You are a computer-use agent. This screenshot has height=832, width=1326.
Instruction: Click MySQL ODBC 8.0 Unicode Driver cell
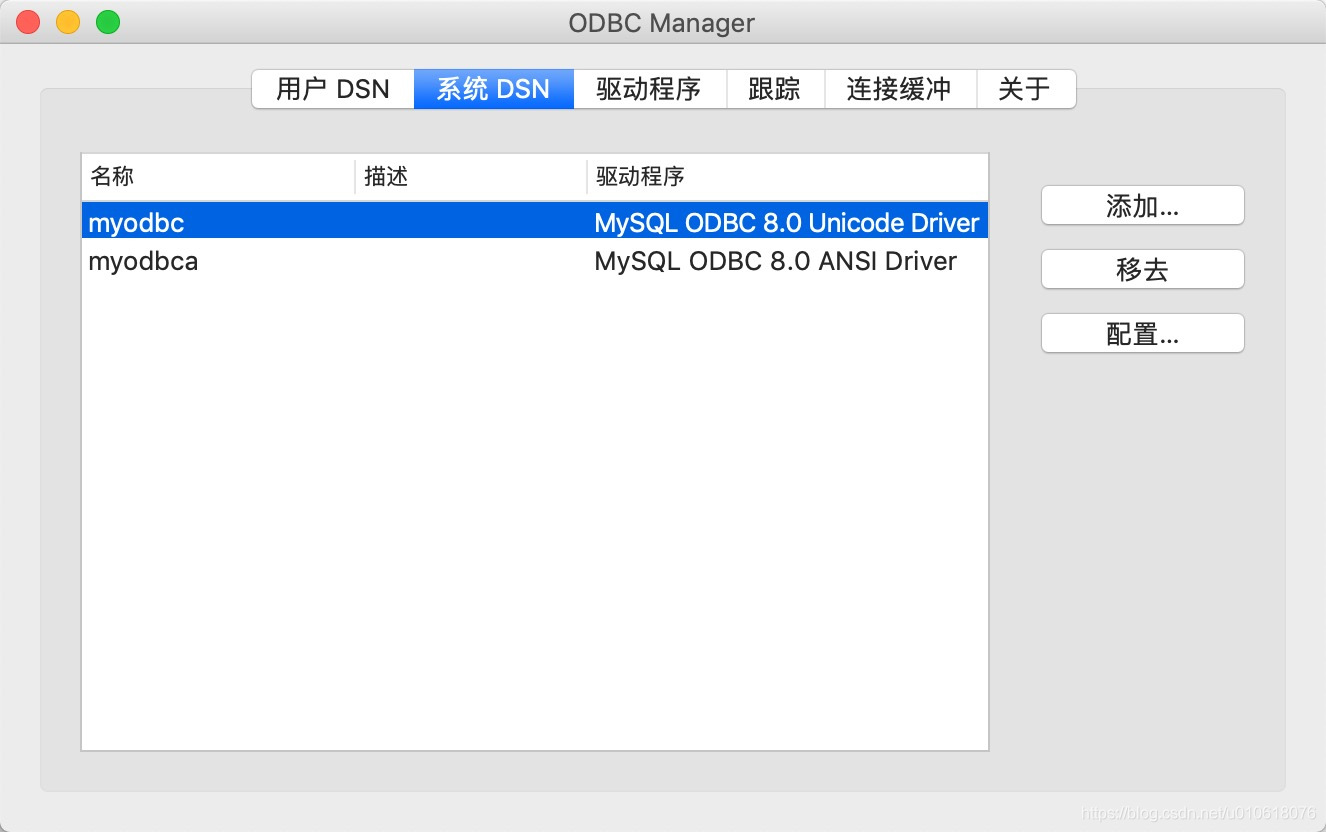point(787,222)
